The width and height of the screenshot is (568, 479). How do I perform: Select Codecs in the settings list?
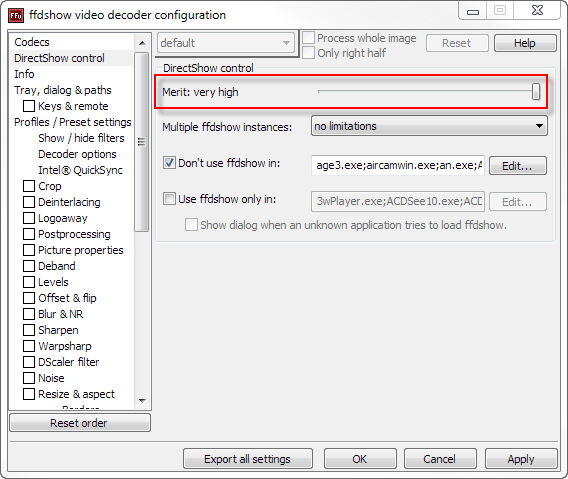pos(32,42)
